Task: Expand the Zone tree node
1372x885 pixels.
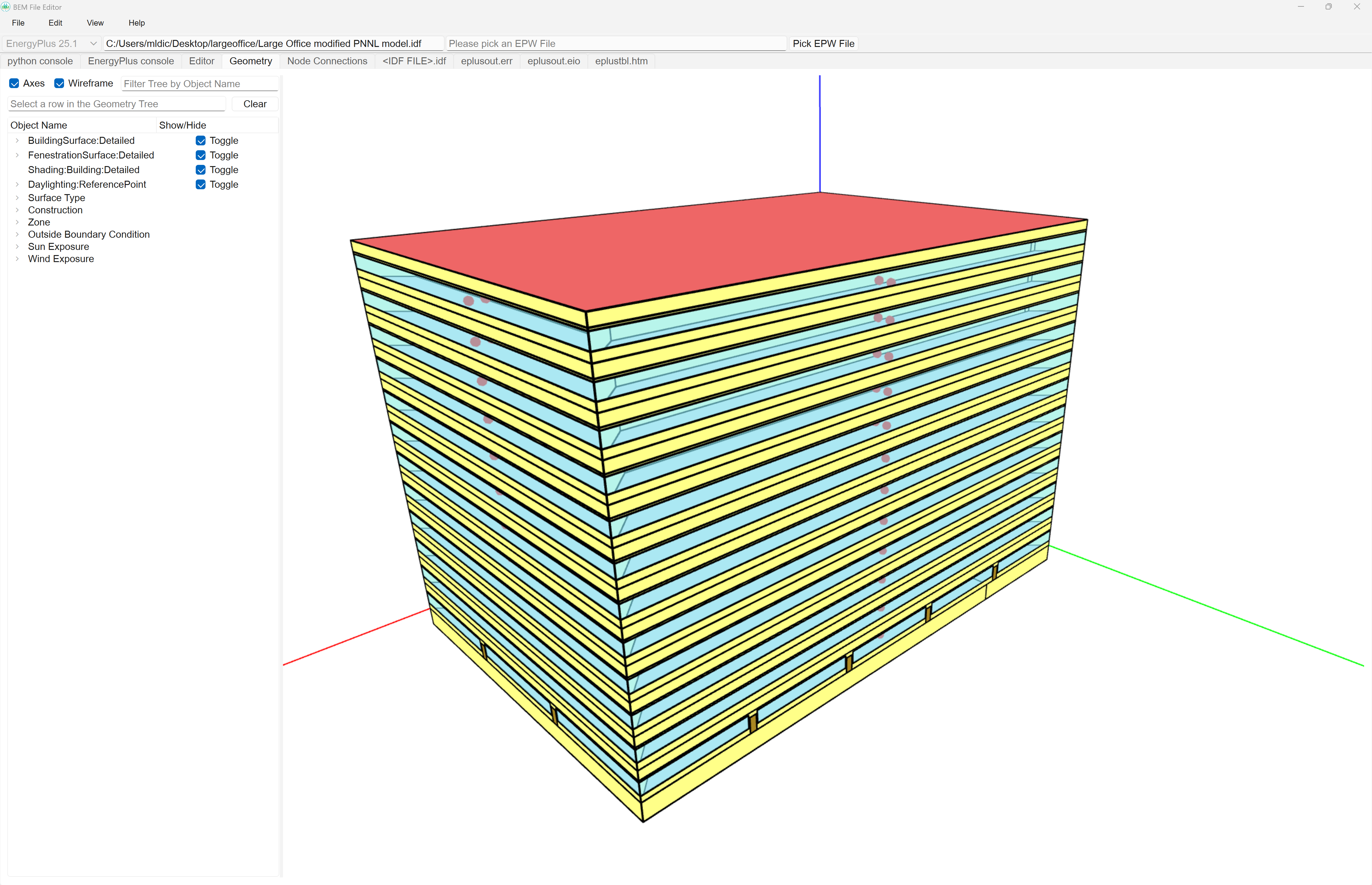Action: pyautogui.click(x=17, y=222)
